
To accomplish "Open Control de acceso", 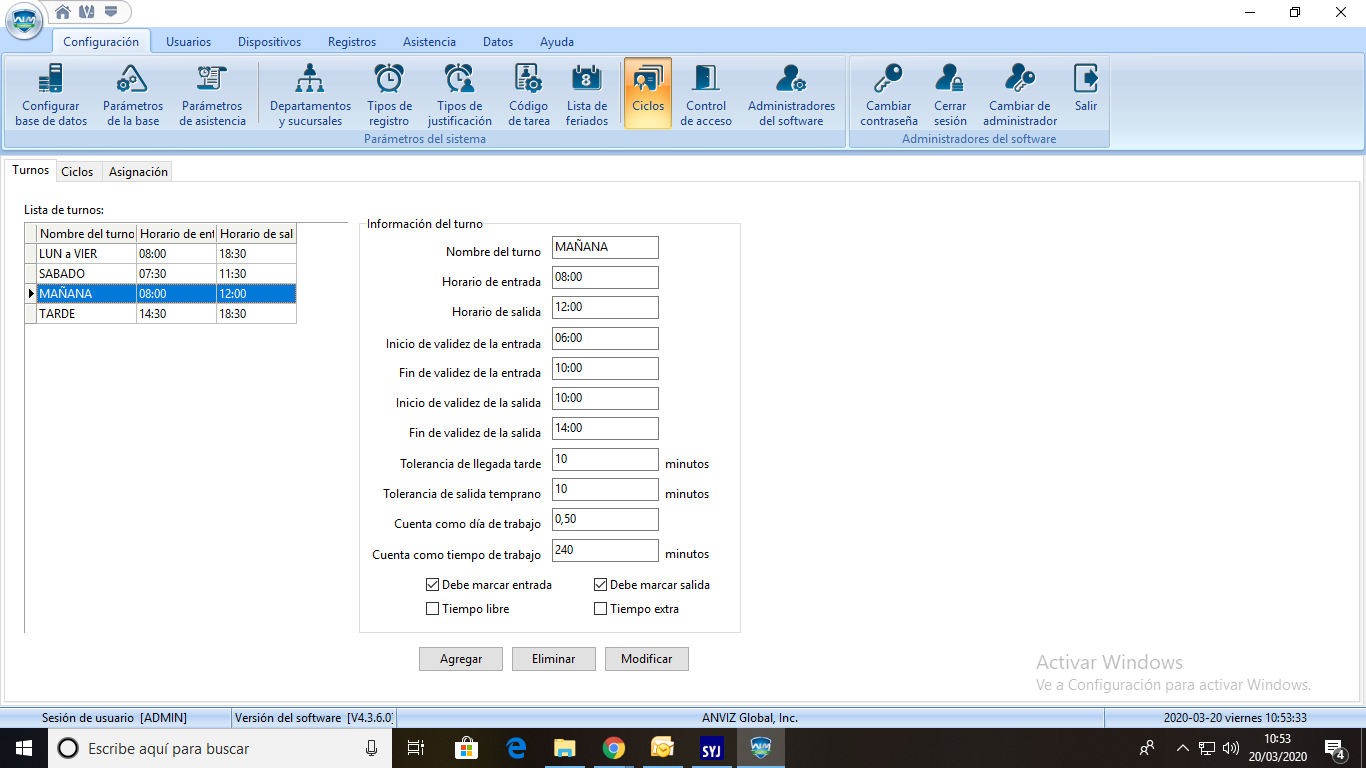I will [706, 94].
